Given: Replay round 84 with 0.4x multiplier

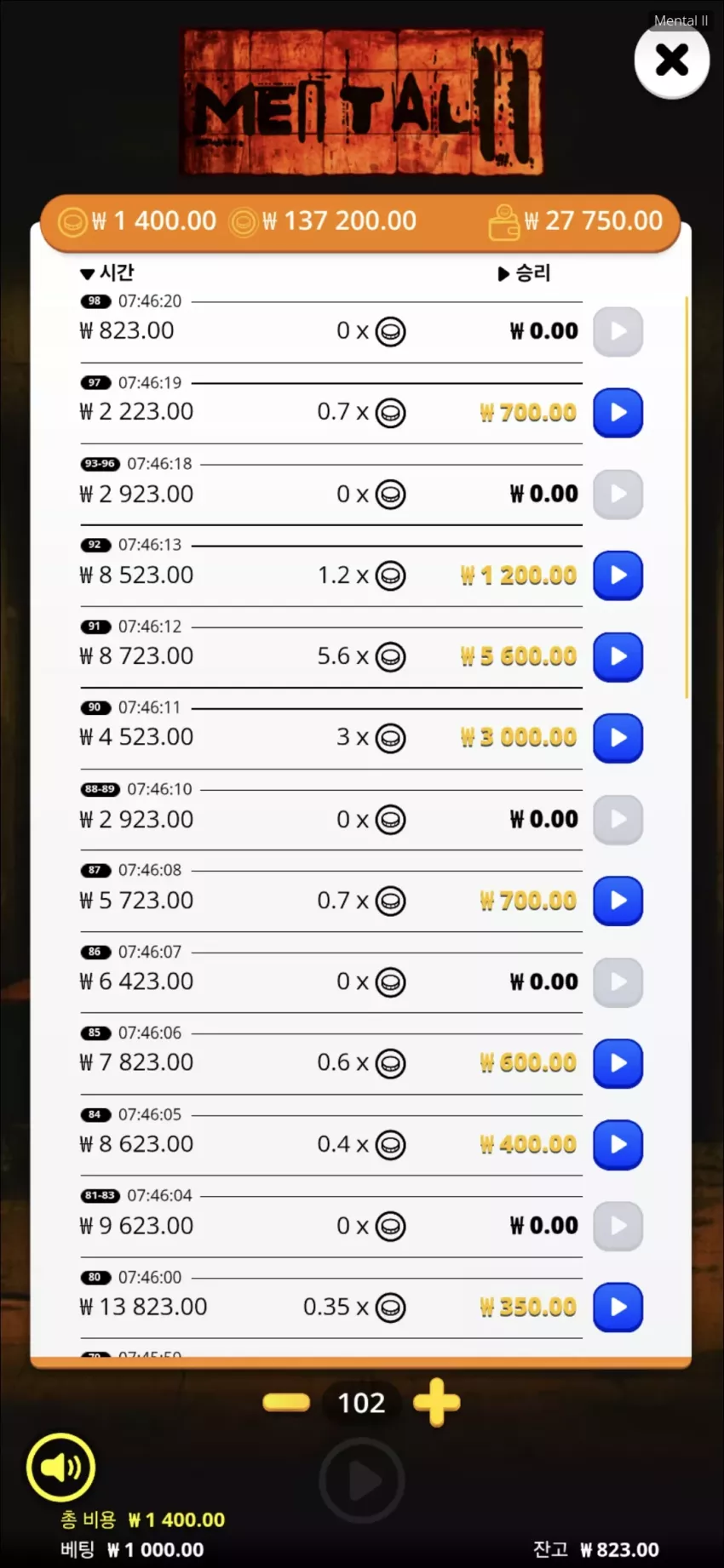Looking at the screenshot, I should click(618, 1144).
